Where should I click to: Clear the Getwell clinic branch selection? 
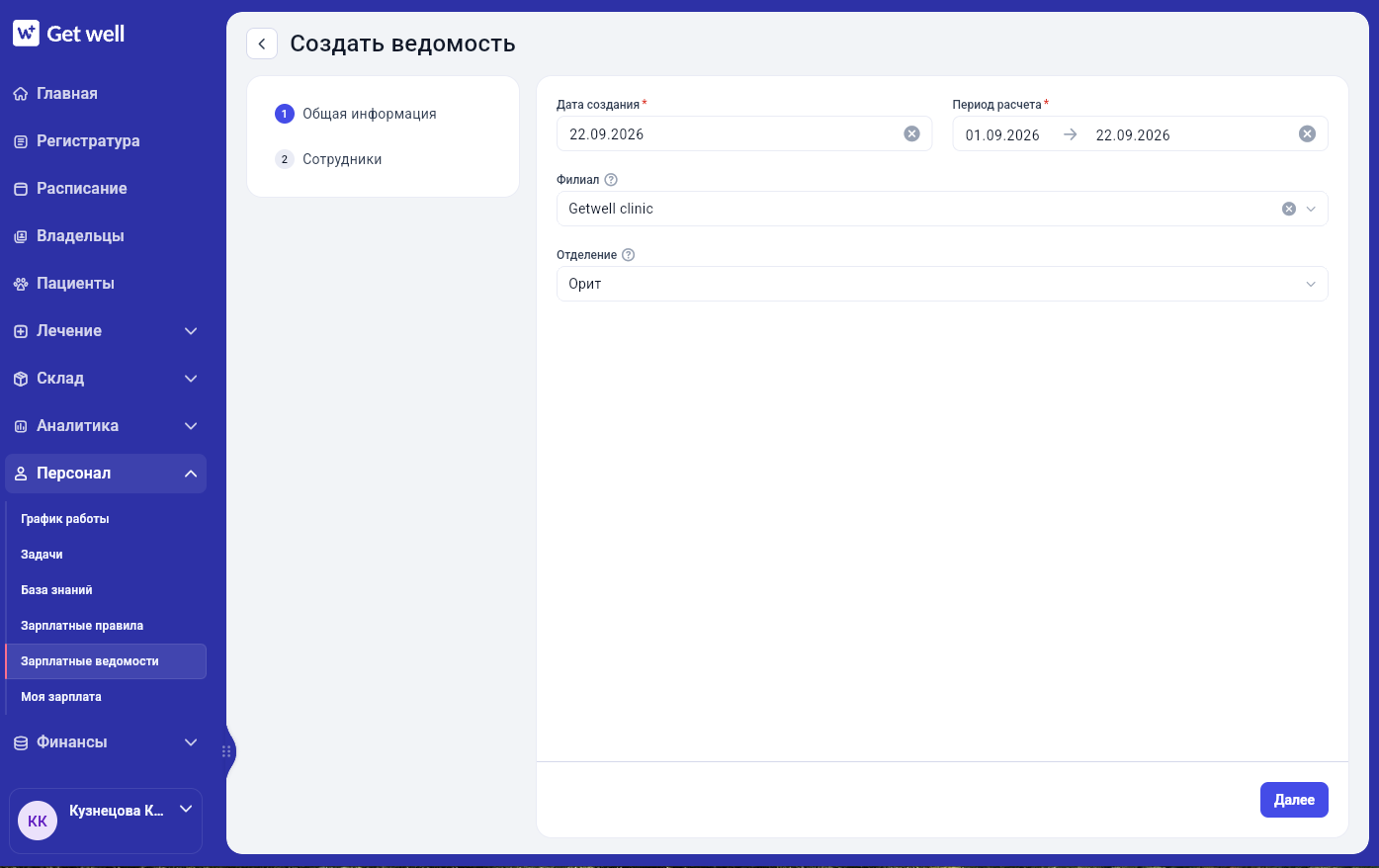pos(1289,209)
